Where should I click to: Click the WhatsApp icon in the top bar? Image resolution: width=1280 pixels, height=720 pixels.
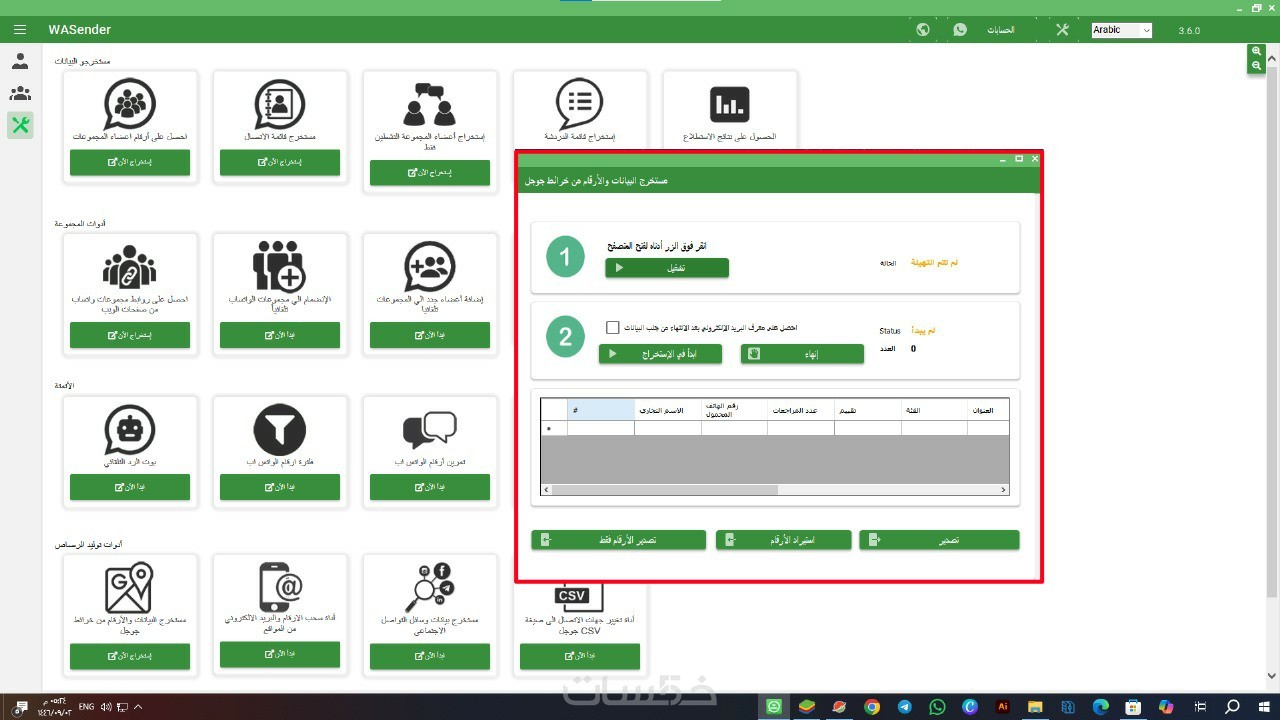point(960,30)
